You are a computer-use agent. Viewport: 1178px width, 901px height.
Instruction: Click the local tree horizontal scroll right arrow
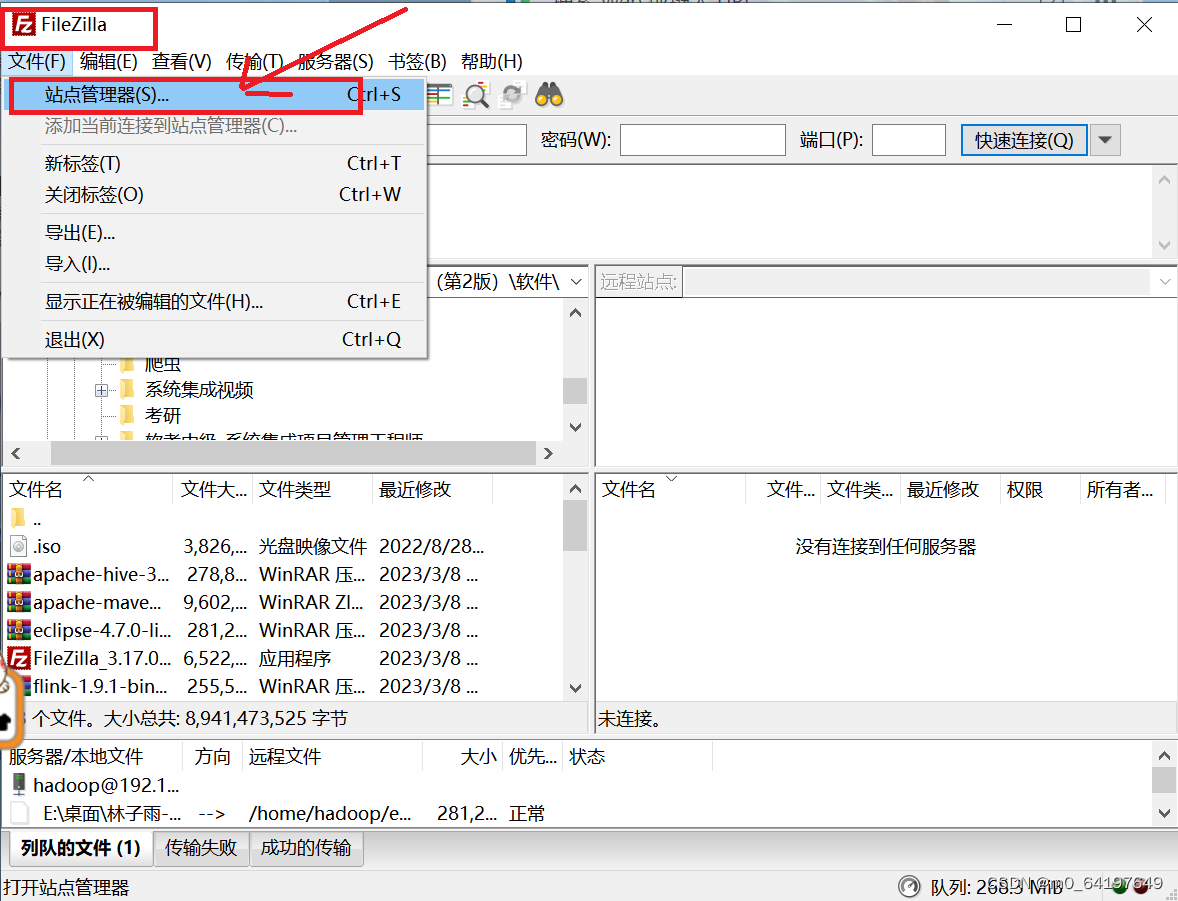point(548,453)
